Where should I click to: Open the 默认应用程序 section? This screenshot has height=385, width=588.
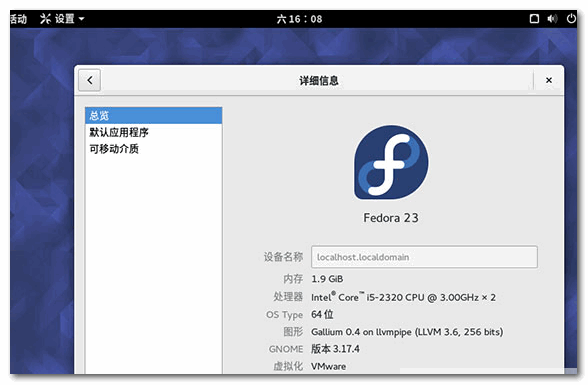click(x=153, y=132)
